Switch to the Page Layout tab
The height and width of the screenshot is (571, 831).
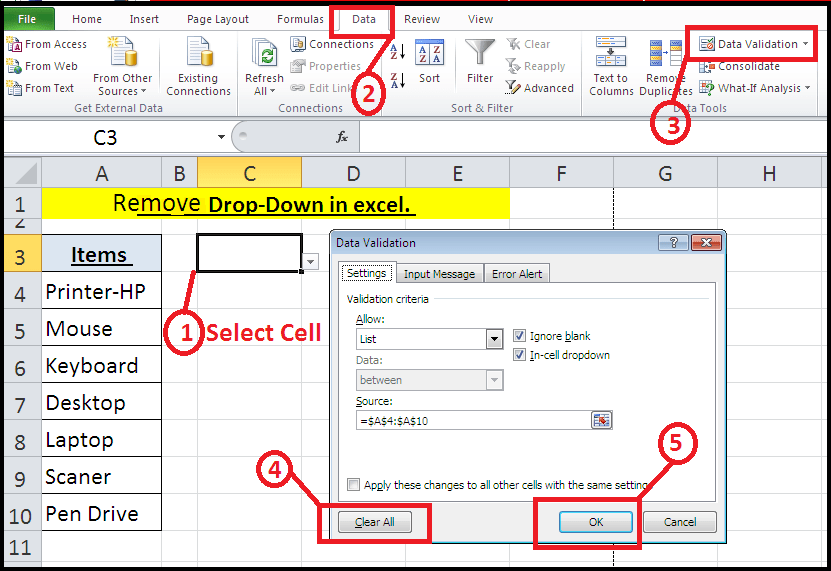218,19
